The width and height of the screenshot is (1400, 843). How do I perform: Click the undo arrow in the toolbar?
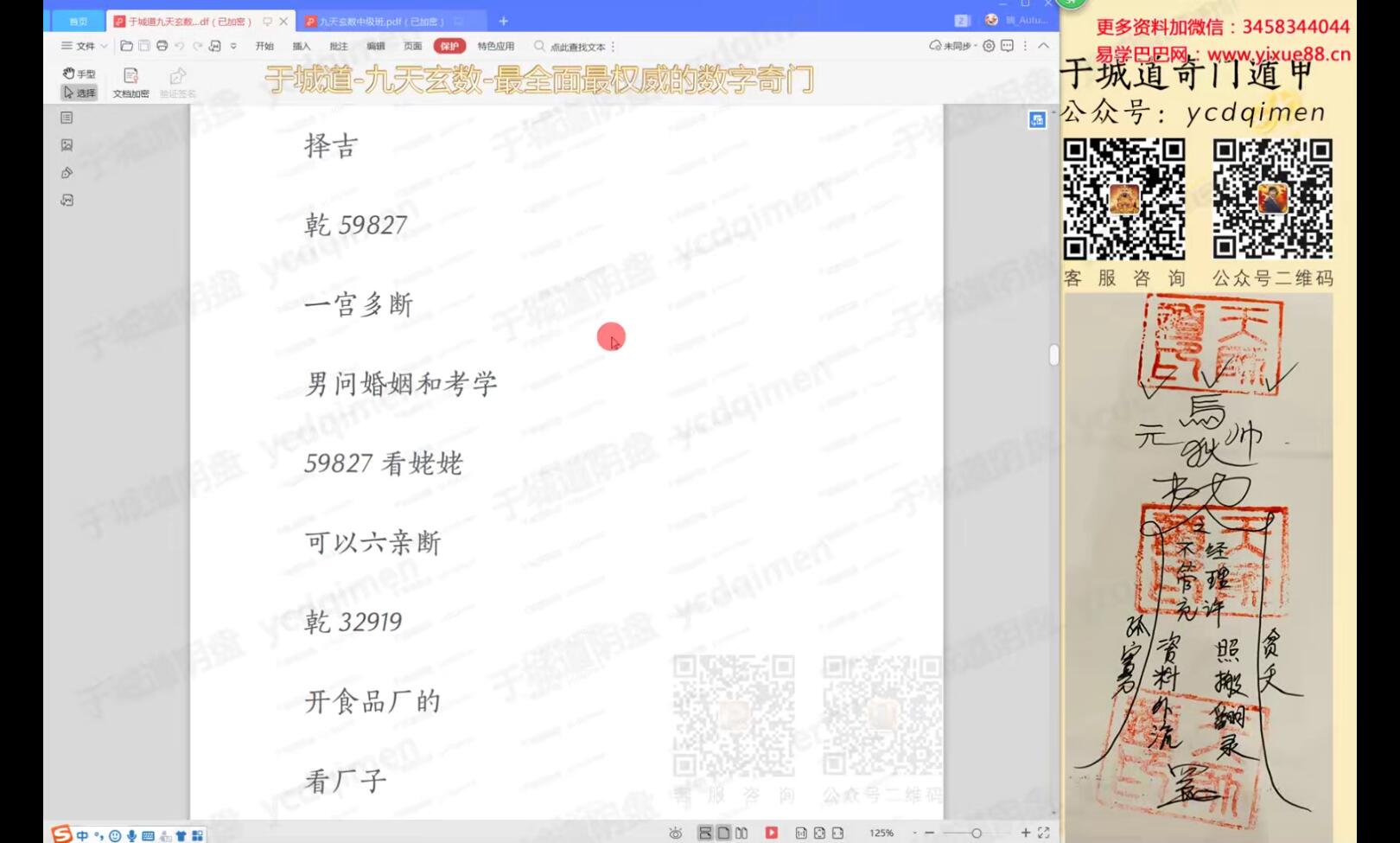pos(179,46)
